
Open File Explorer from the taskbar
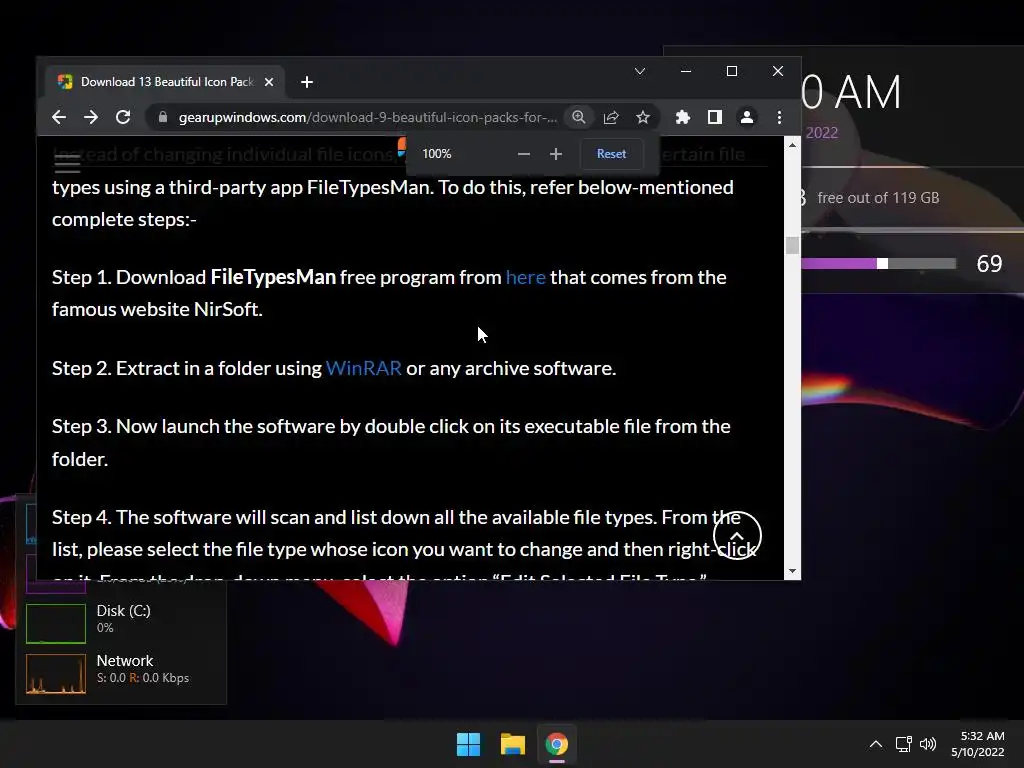pos(513,744)
